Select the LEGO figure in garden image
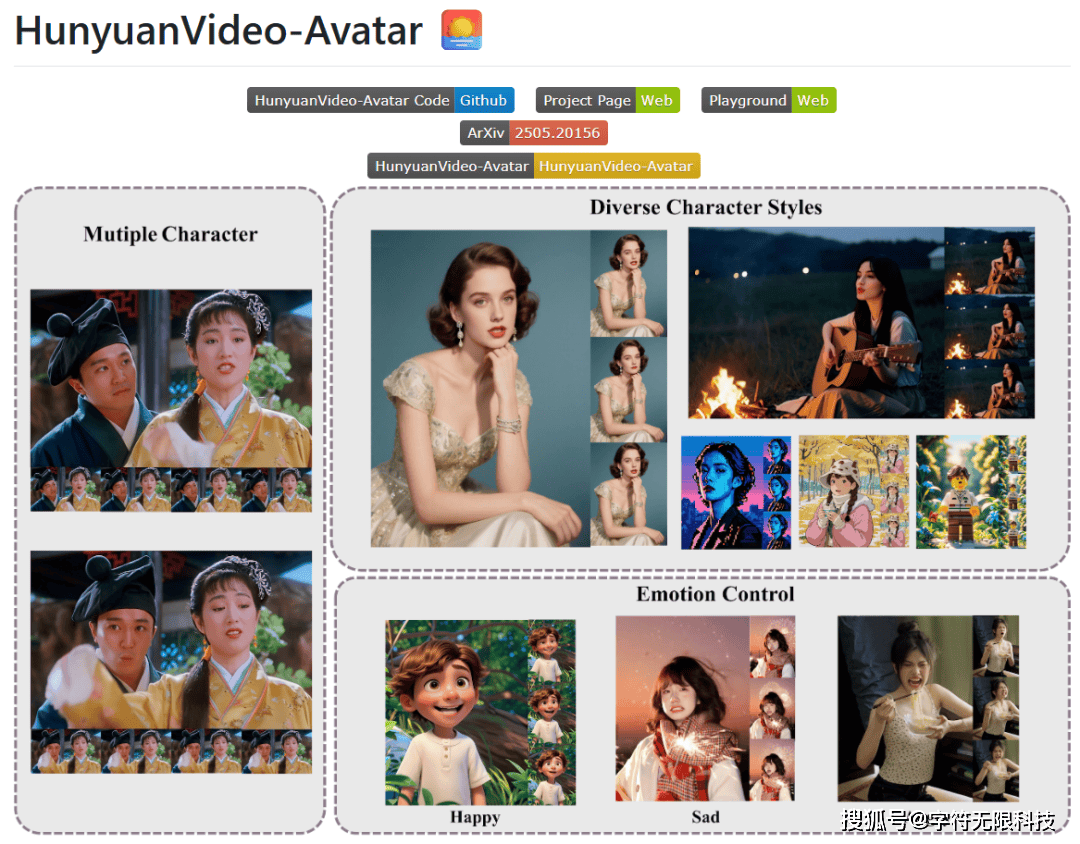This screenshot has height=844, width=1080. (971, 492)
